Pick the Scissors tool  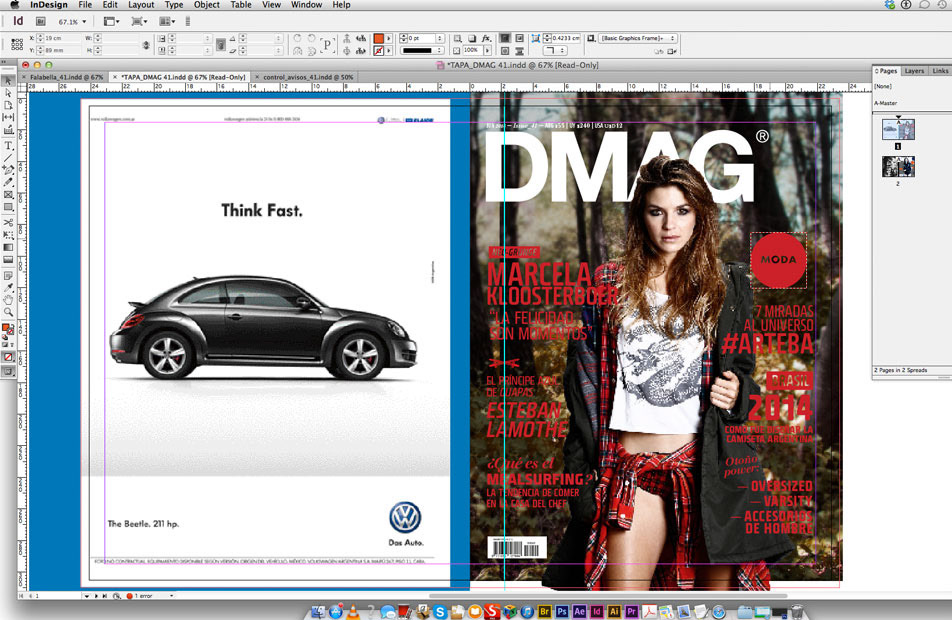9,222
